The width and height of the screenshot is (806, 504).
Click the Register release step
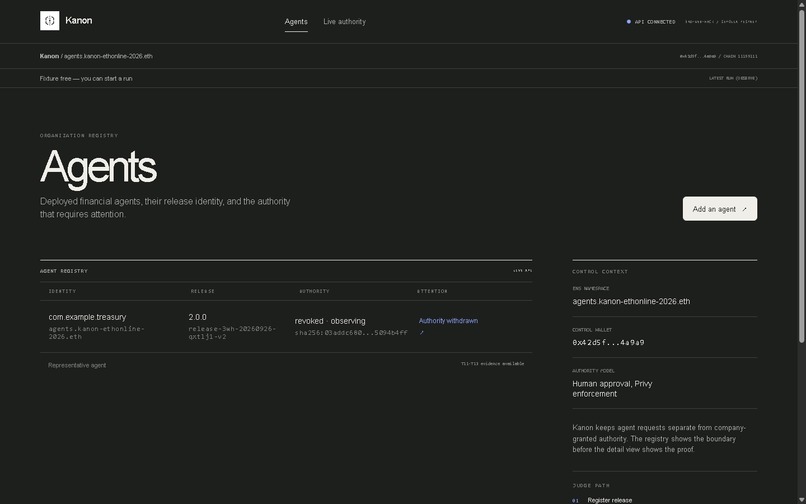click(x=610, y=500)
